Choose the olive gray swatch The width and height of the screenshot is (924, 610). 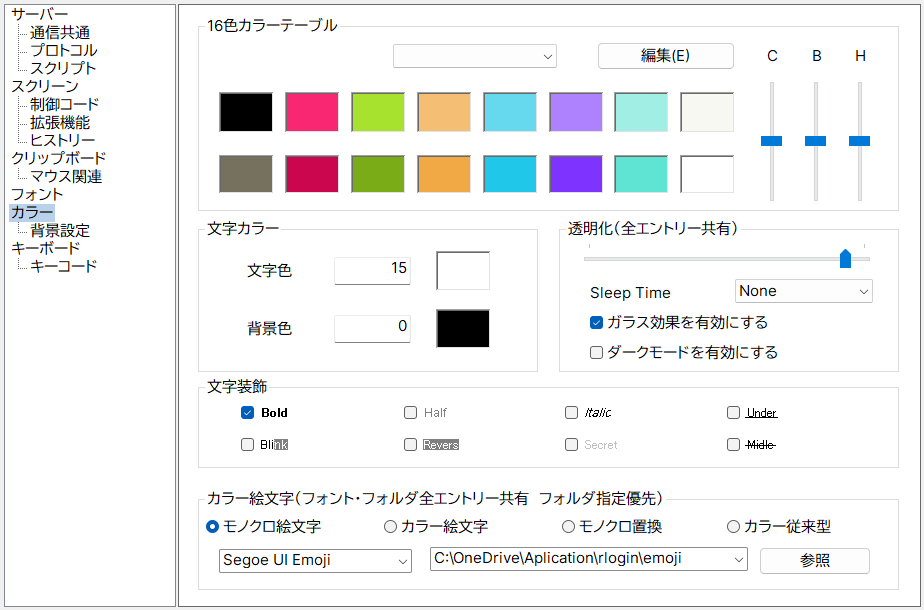[x=245, y=174]
